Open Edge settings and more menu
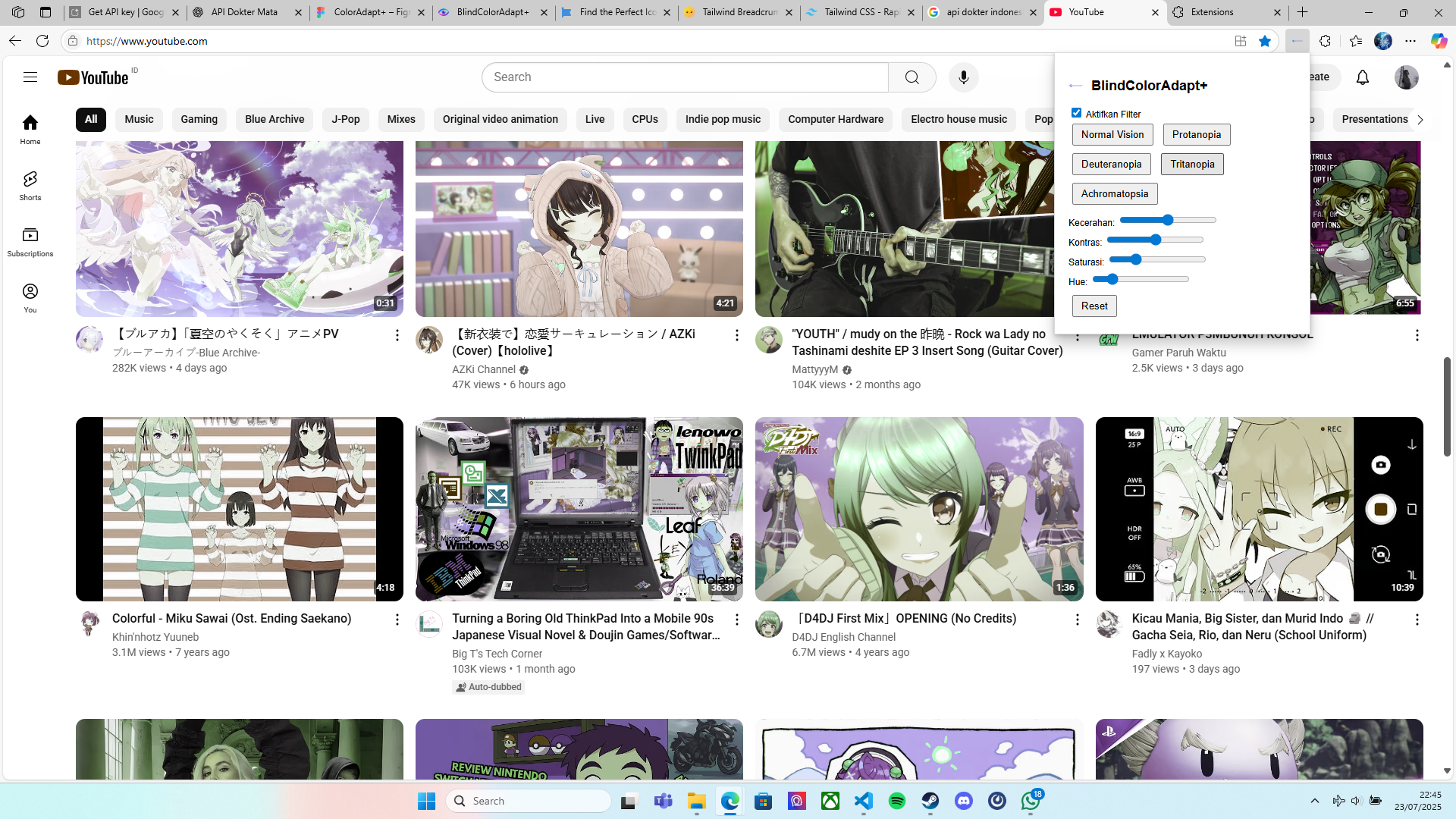The width and height of the screenshot is (1456, 819). (x=1410, y=41)
